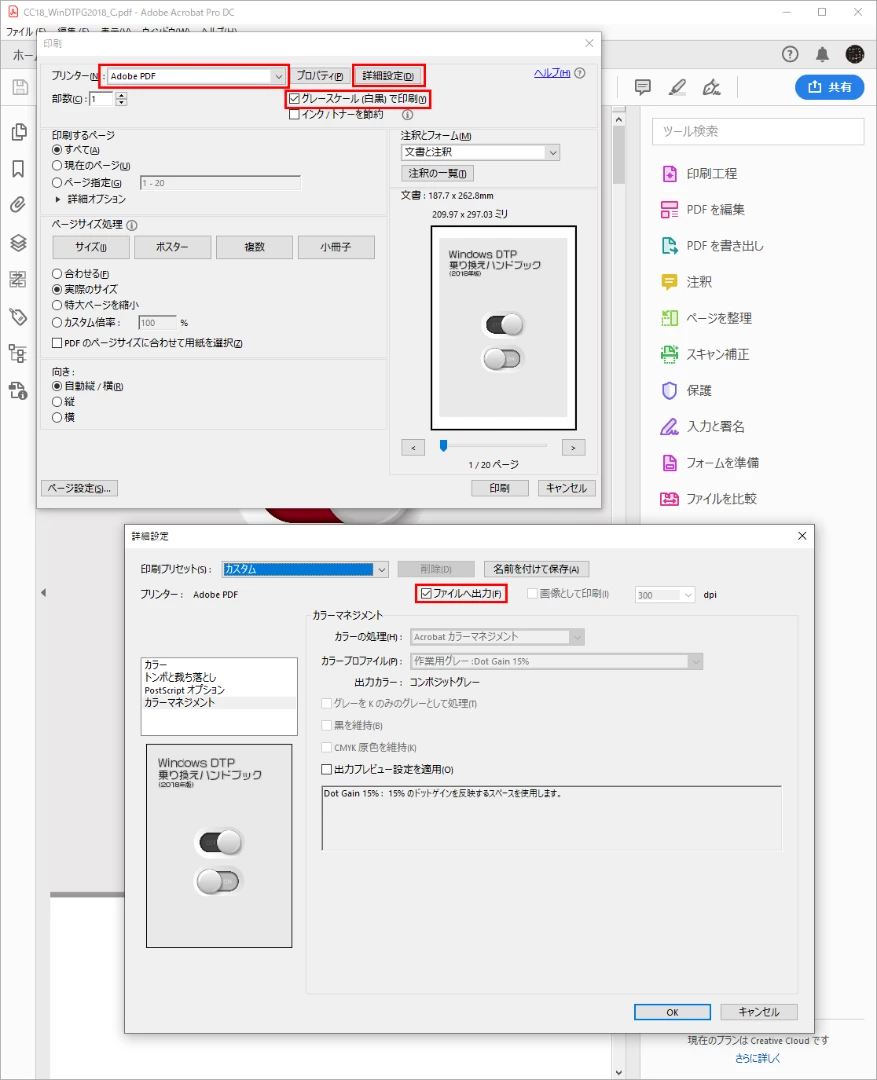
Task: Click the 詳細設定 button
Action: tap(388, 76)
